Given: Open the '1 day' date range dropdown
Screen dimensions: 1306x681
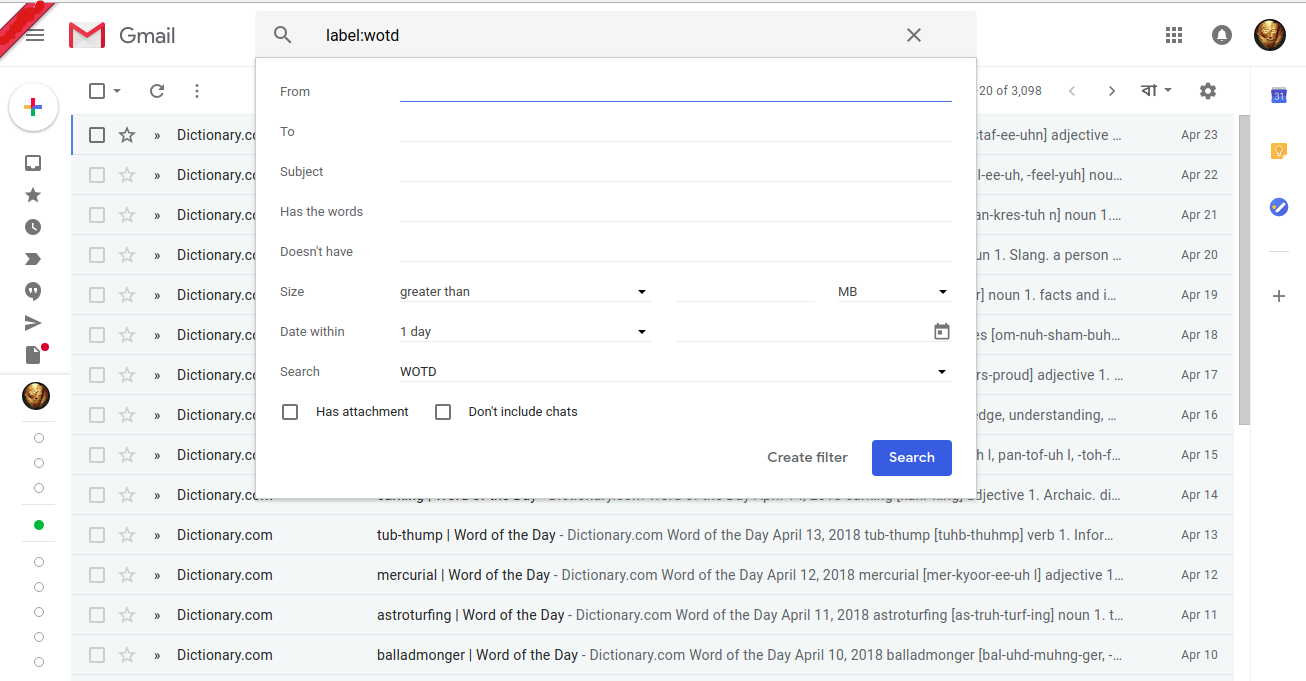Looking at the screenshot, I should pyautogui.click(x=525, y=332).
